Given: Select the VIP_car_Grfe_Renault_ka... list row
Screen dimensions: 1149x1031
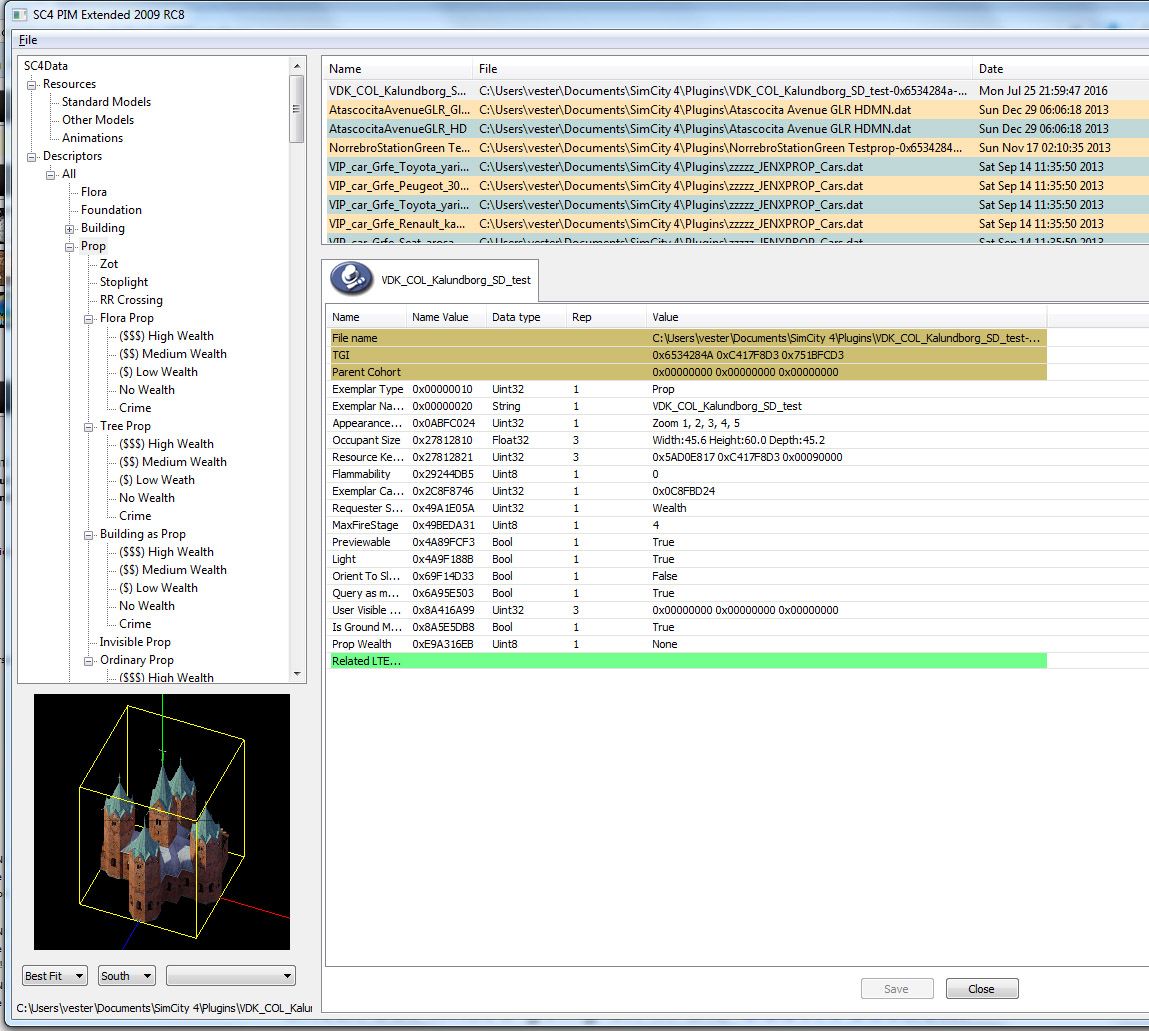Looking at the screenshot, I should [736, 224].
